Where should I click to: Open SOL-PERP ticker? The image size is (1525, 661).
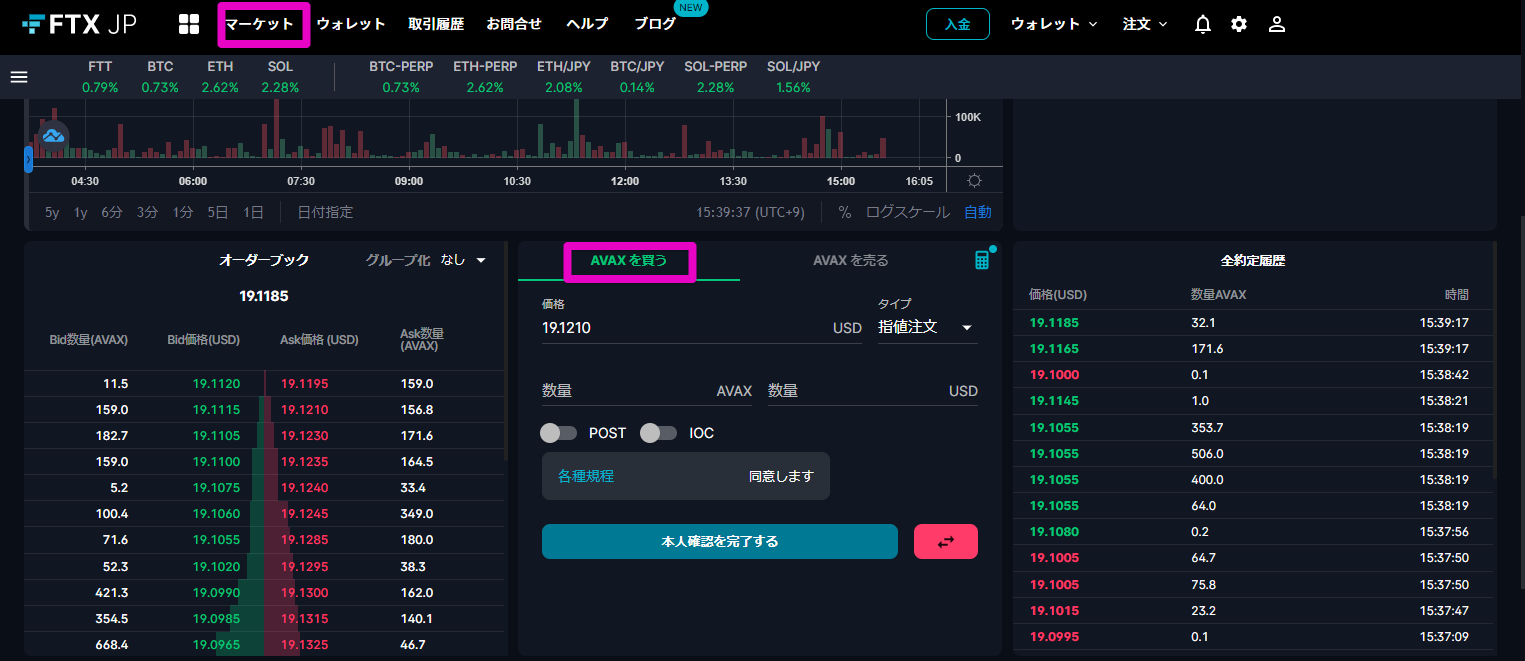pyautogui.click(x=716, y=77)
